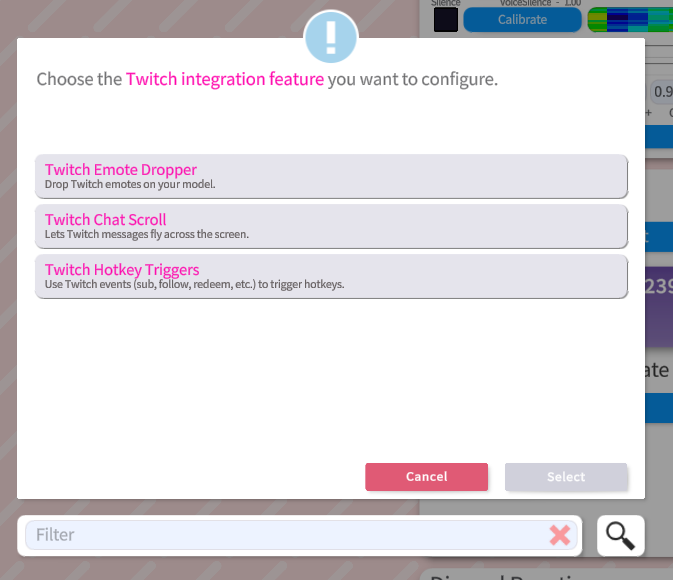Pick the Twitch Hotkey Triggers option
Screen dimensions: 673x580
click(x=331, y=276)
